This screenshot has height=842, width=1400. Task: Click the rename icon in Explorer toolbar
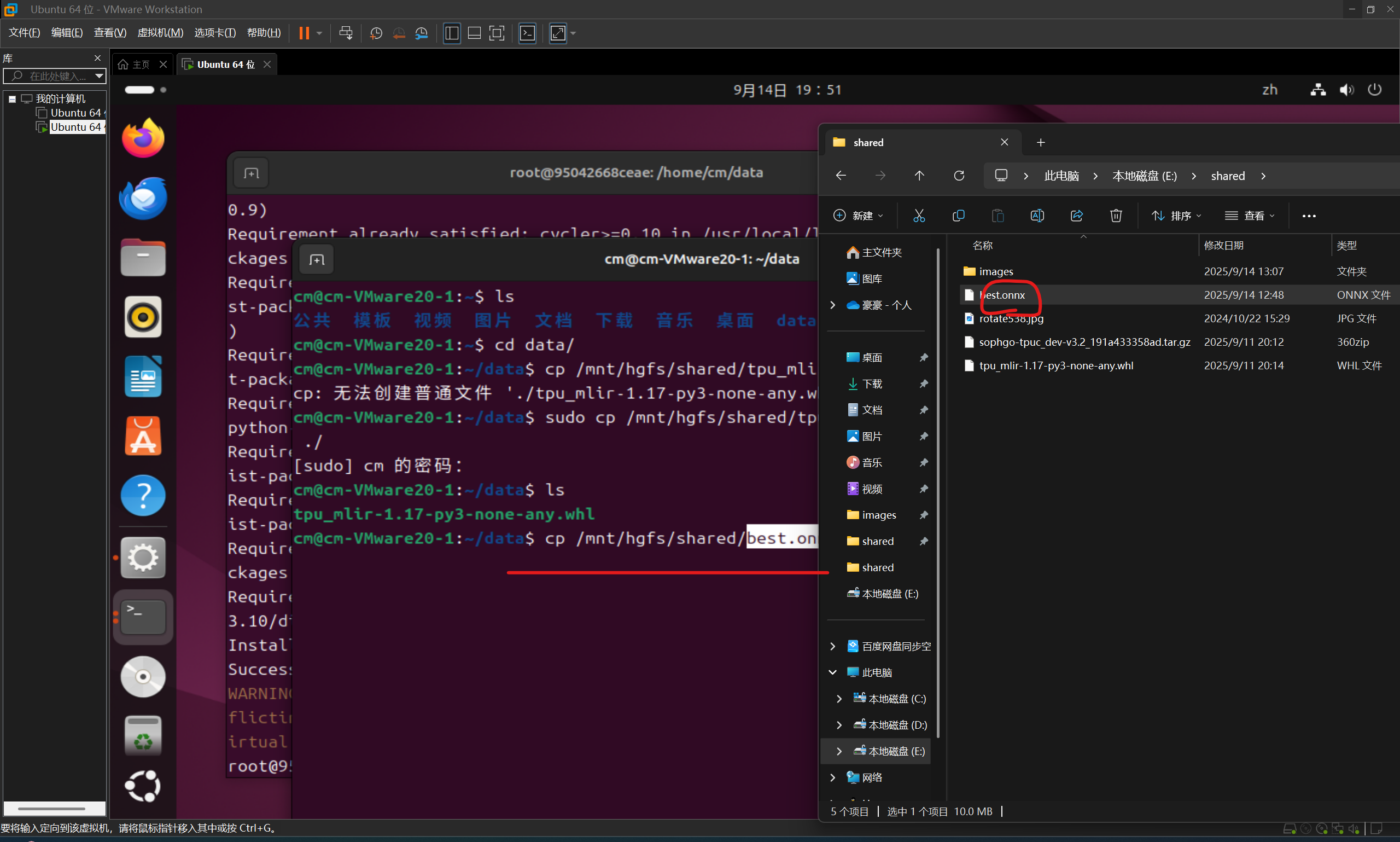(1036, 216)
